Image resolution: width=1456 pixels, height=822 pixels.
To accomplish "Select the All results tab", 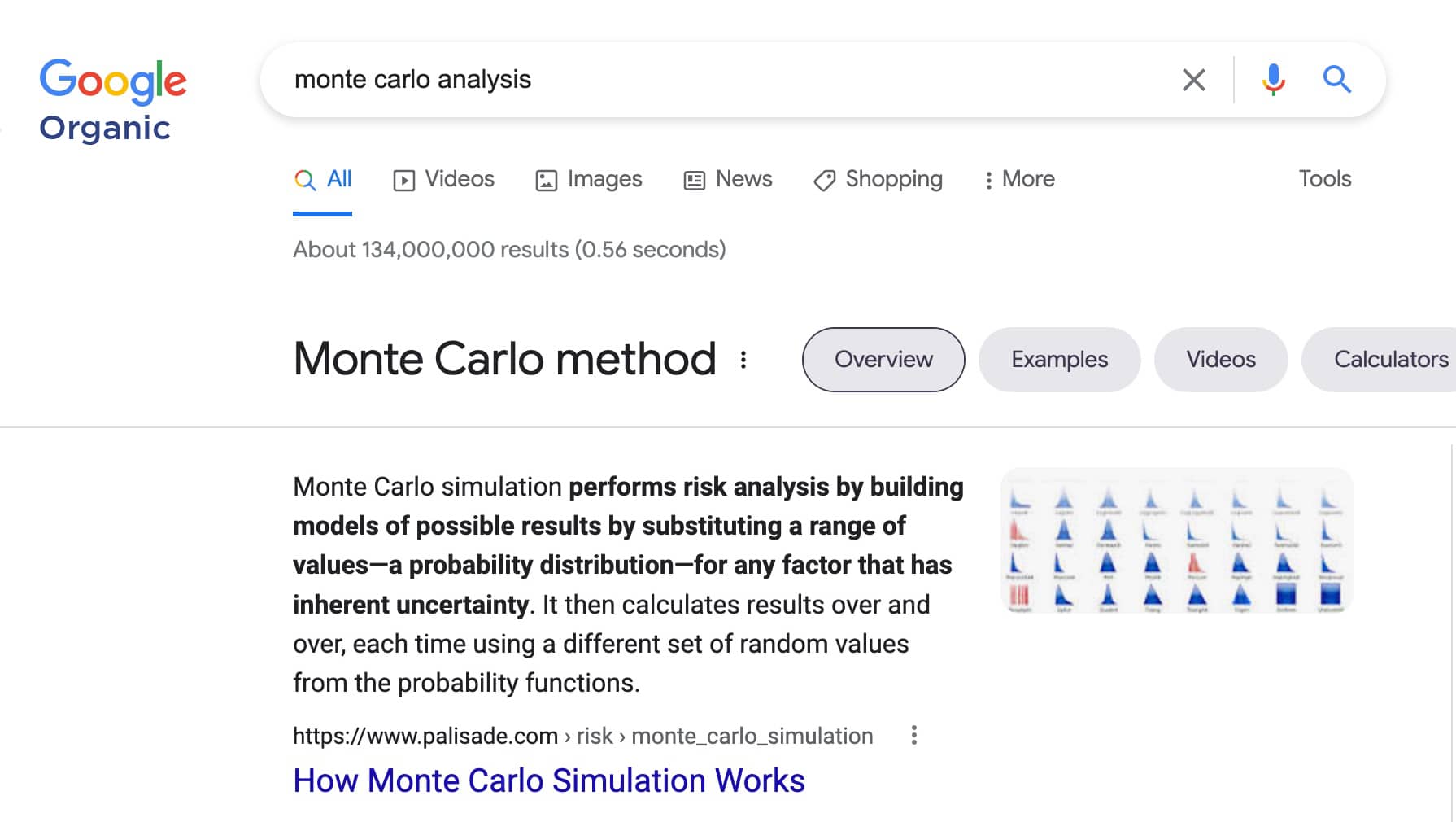I will [x=323, y=179].
